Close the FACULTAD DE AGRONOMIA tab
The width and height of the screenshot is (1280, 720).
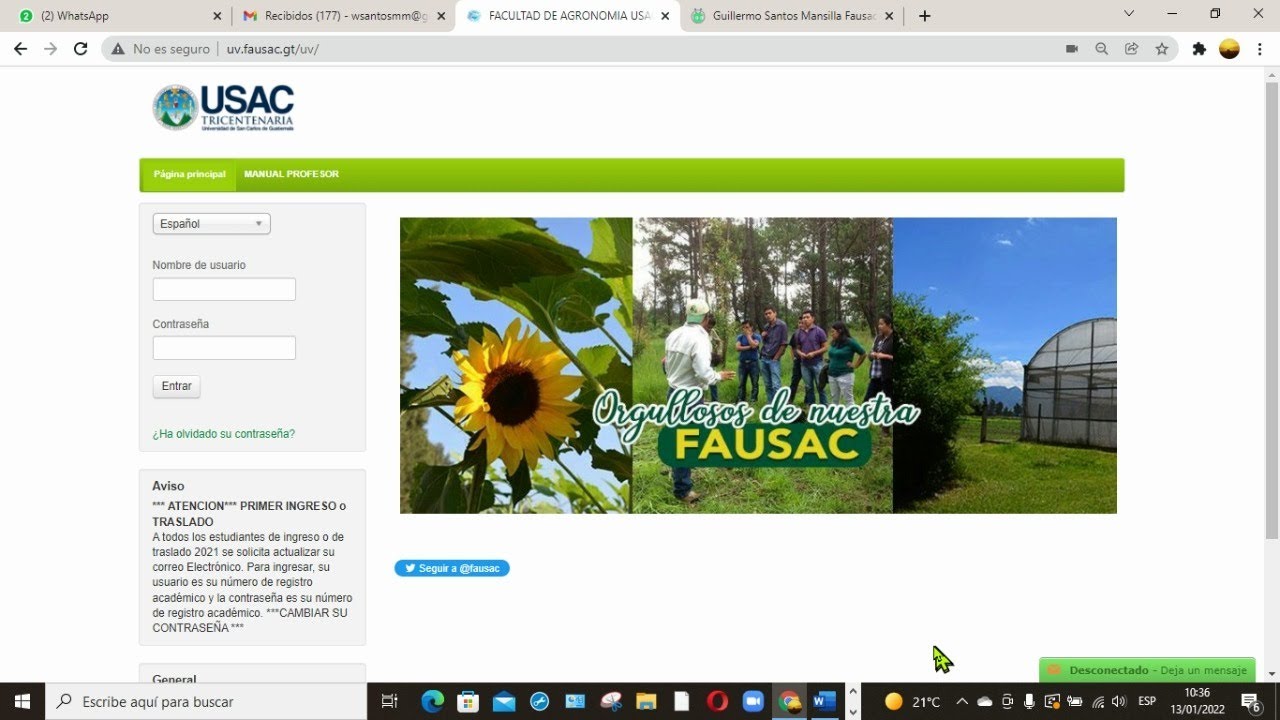665,16
